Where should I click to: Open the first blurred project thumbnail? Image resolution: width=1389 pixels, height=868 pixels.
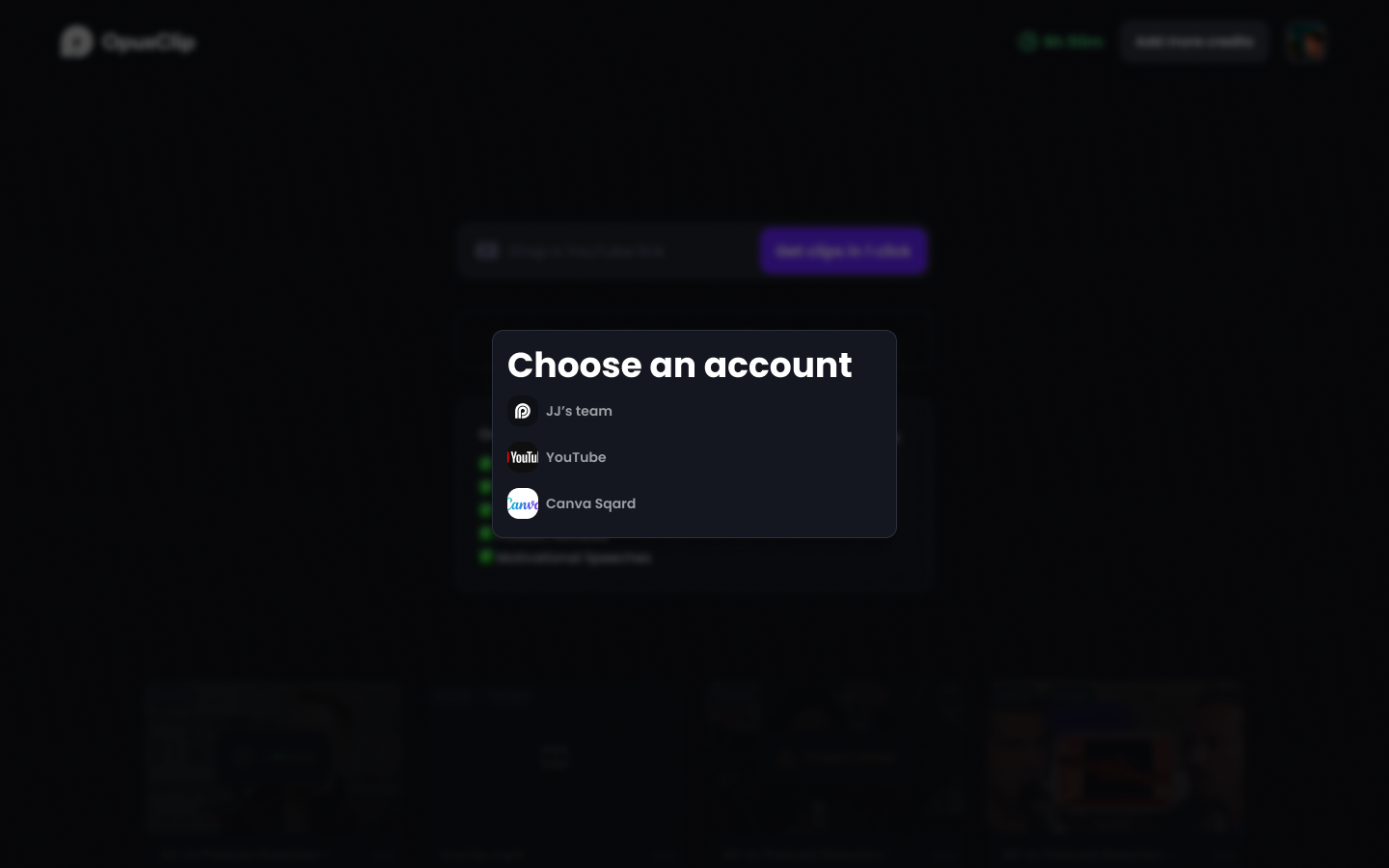273,757
